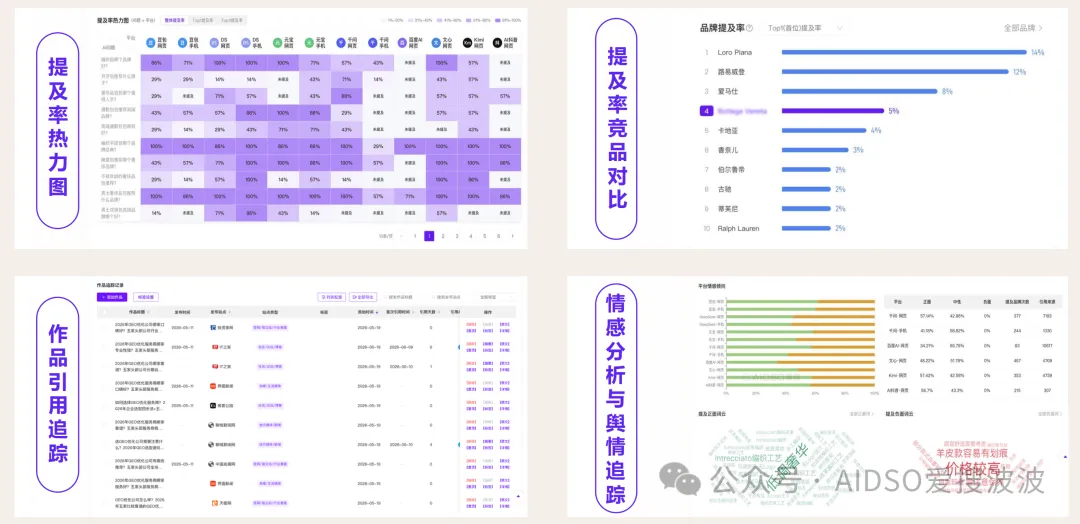The image size is (1080, 524).
Task: Click the green 元宝手机 platform icon
Action: (309, 43)
